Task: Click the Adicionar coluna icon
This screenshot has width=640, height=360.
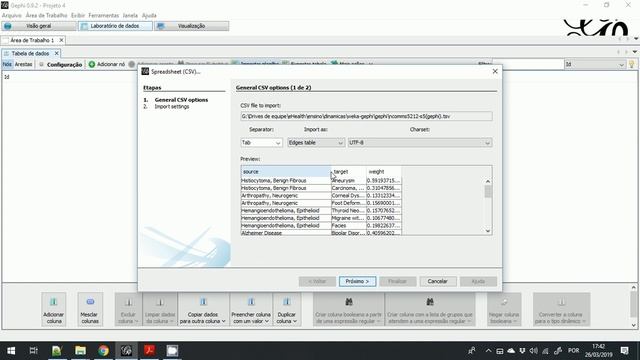Action: 53,302
